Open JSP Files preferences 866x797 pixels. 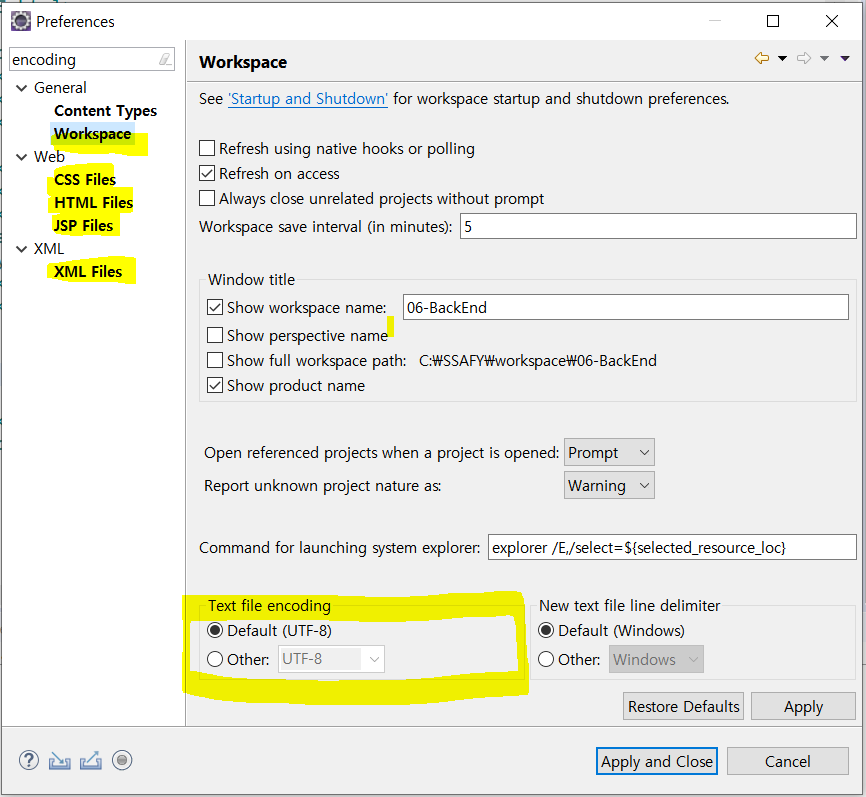[83, 225]
